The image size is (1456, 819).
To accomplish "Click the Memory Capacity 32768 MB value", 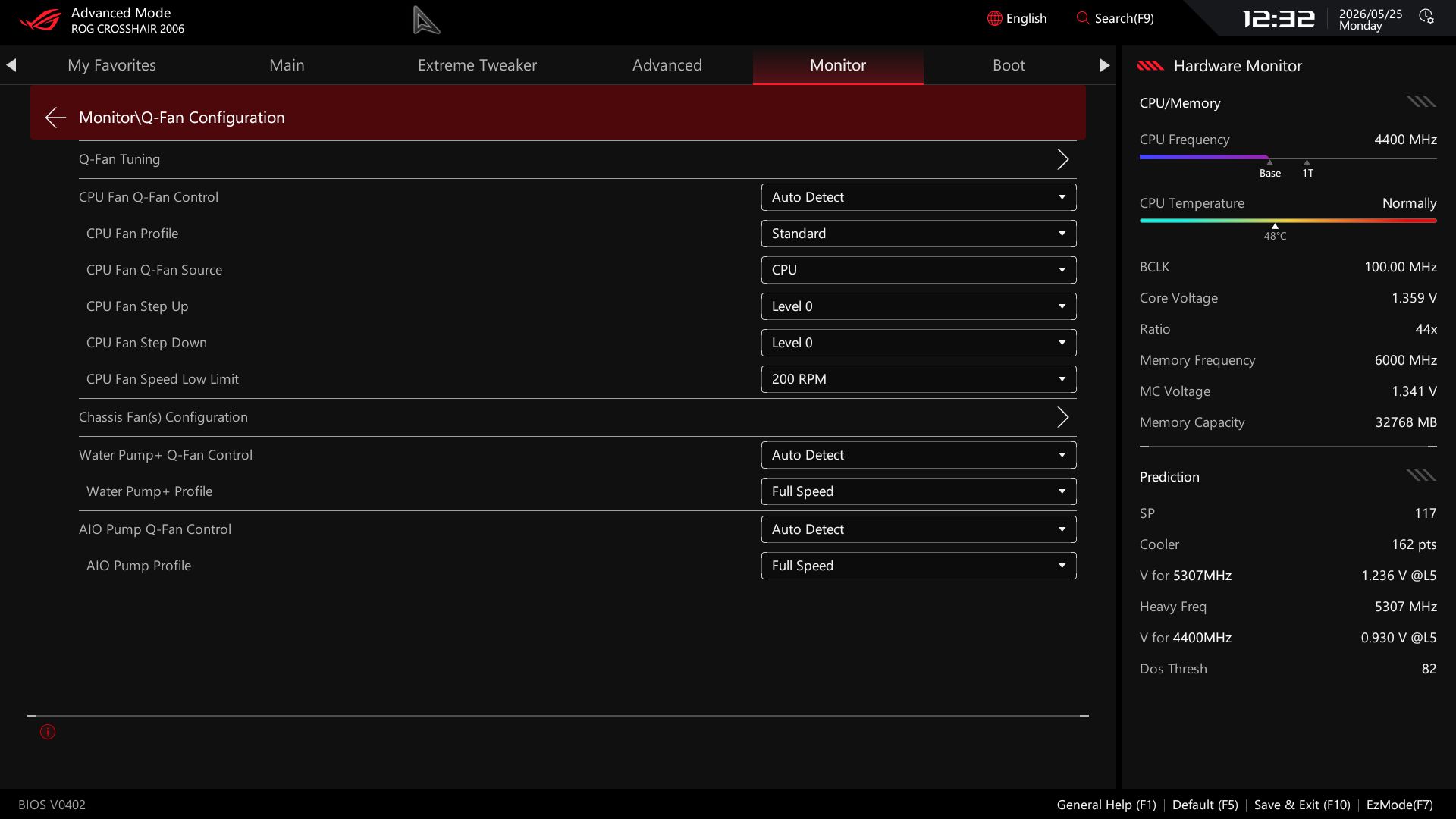I will (x=1406, y=422).
